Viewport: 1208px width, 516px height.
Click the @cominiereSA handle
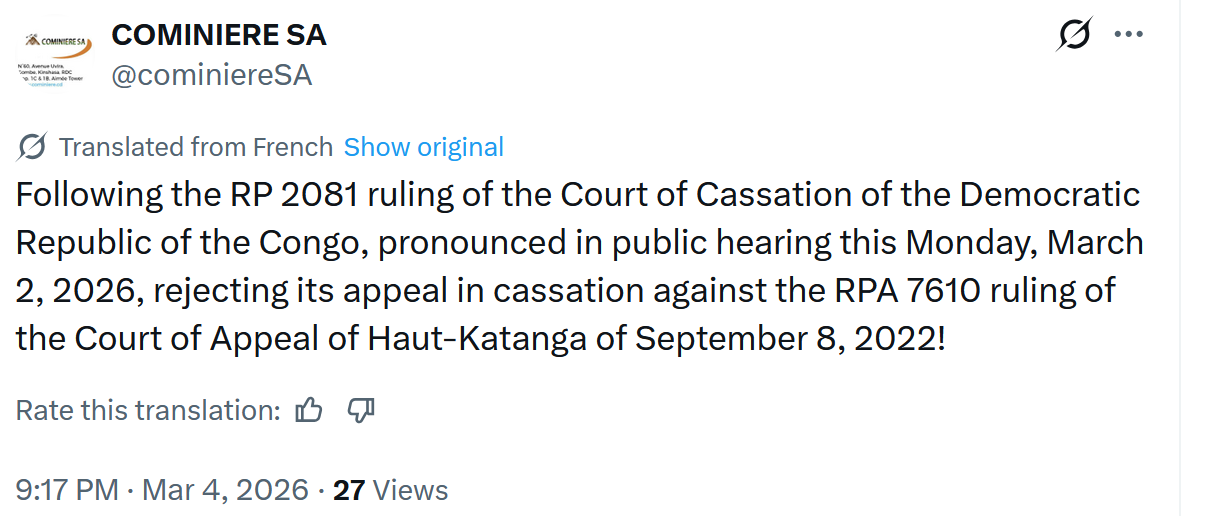click(212, 75)
